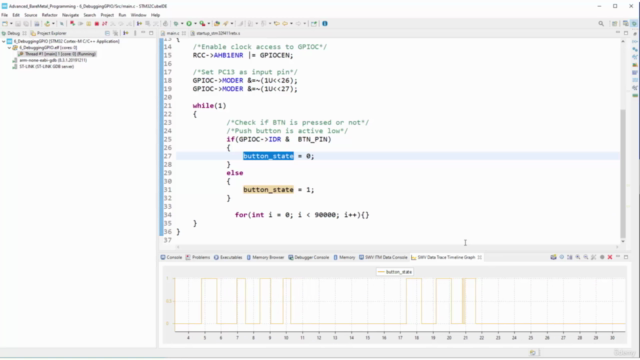Minimize the SWV graph panel
The height and width of the screenshot is (360, 640).
[618, 257]
